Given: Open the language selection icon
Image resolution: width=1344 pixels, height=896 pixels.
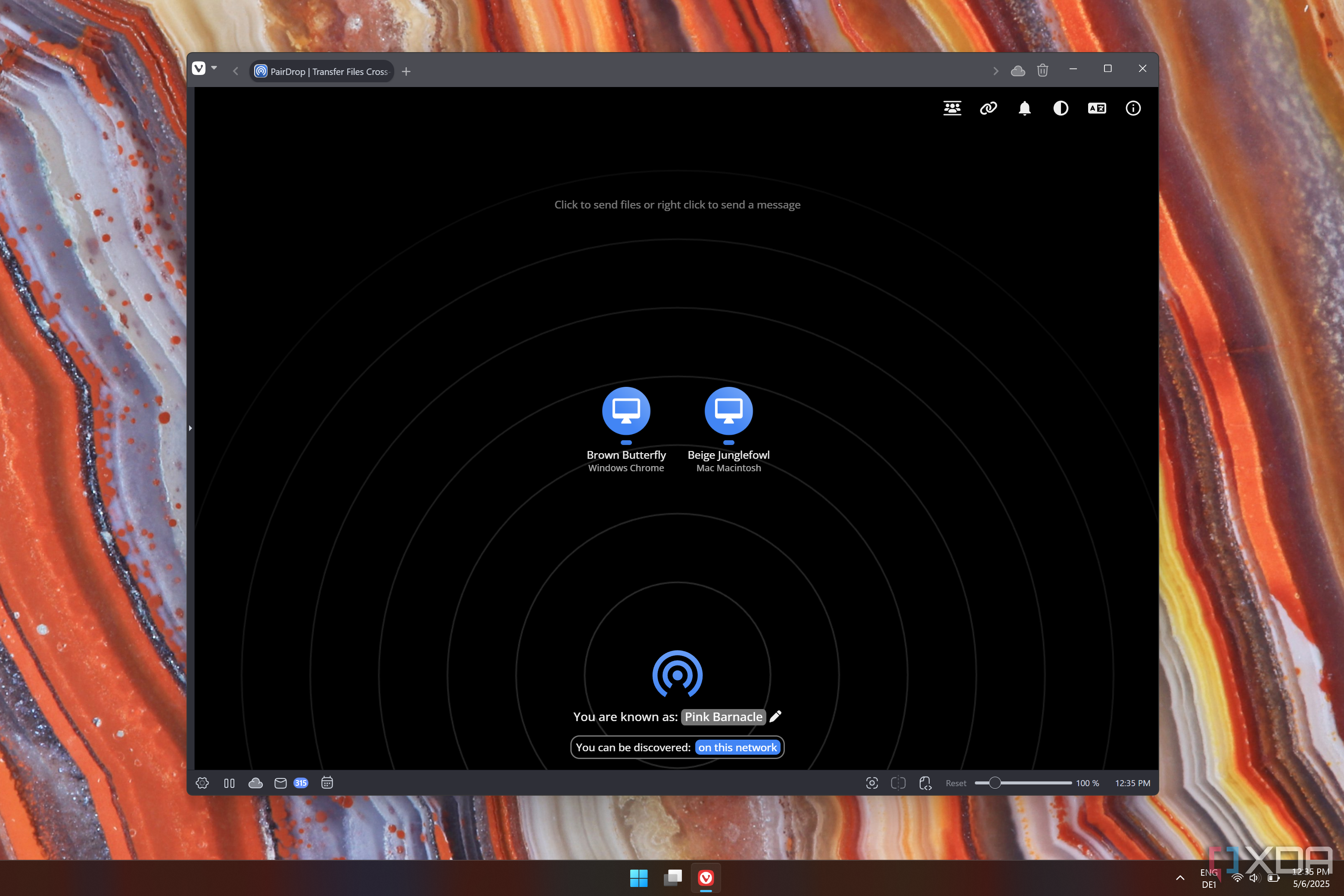Looking at the screenshot, I should [1097, 108].
